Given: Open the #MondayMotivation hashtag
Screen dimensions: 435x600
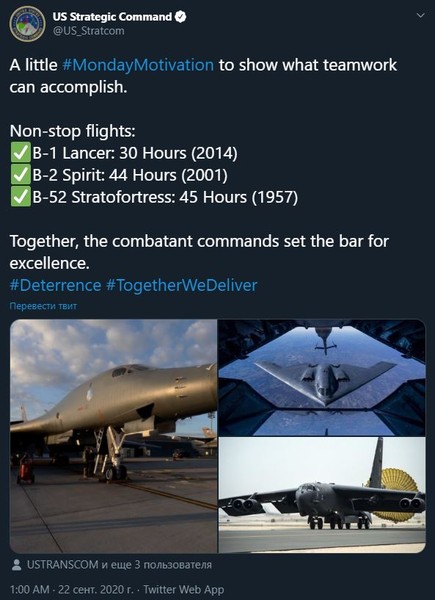Looking at the screenshot, I should pos(138,65).
